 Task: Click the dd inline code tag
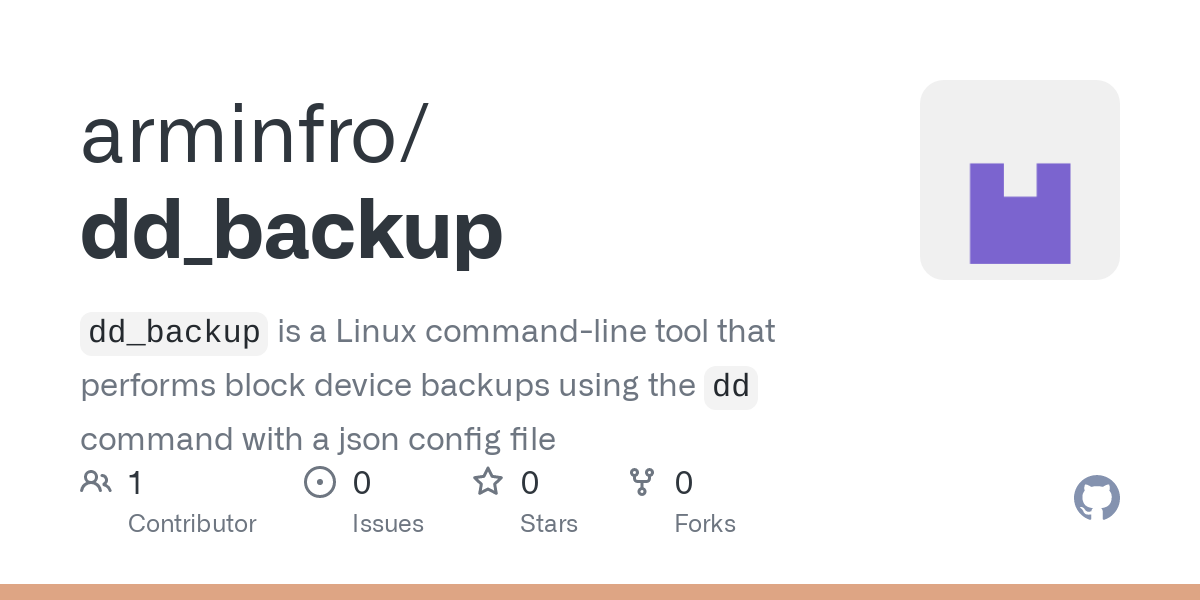tap(731, 387)
